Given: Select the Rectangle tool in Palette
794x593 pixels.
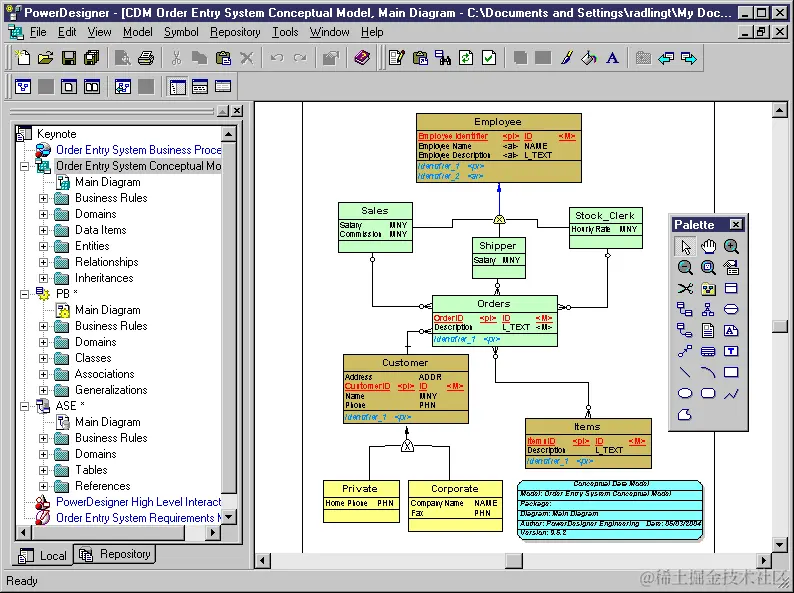Looking at the screenshot, I should (731, 373).
